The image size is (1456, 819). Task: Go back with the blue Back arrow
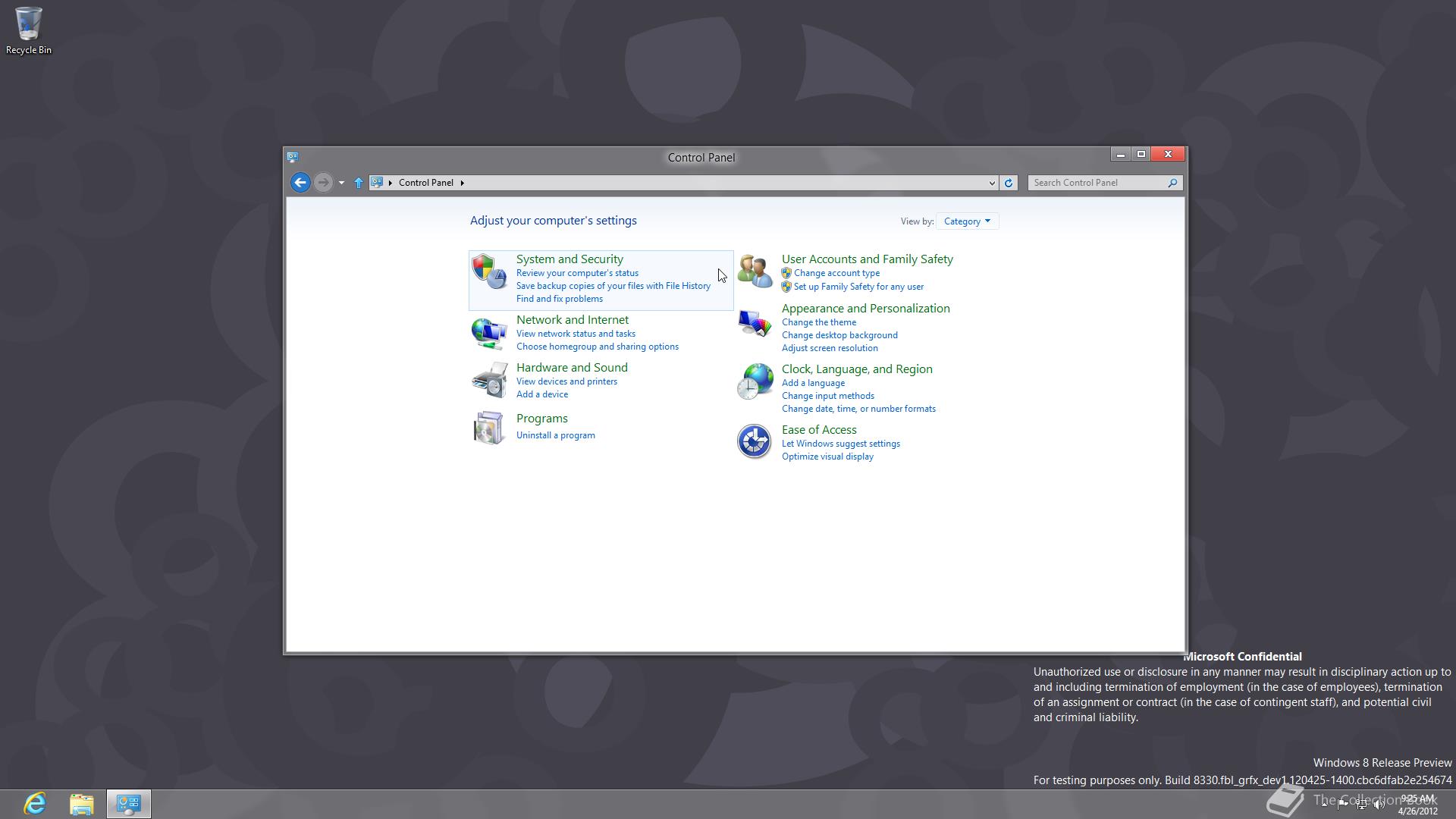[x=300, y=183]
